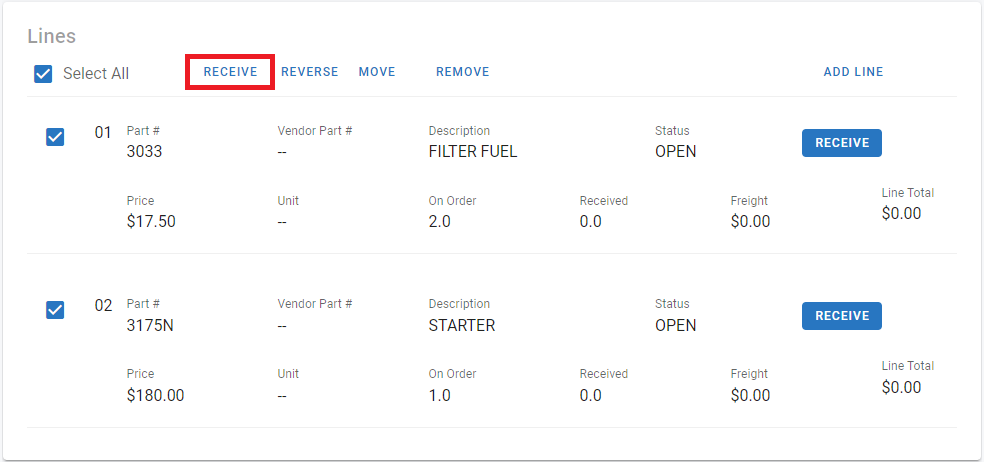The width and height of the screenshot is (984, 462).
Task: Uncheck the line 02 checkbox
Action: click(x=55, y=310)
